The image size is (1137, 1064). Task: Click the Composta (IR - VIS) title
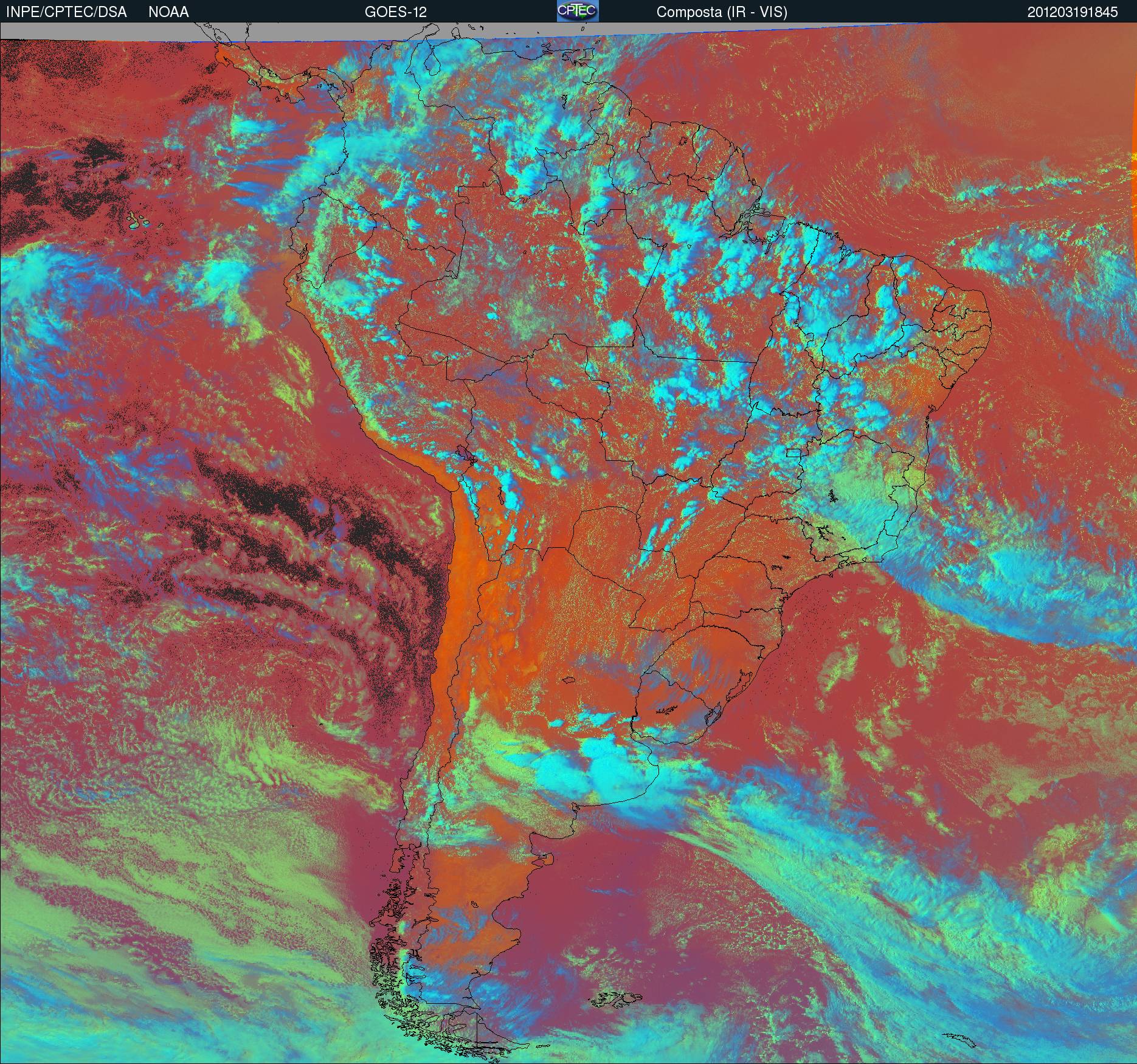[x=722, y=12]
